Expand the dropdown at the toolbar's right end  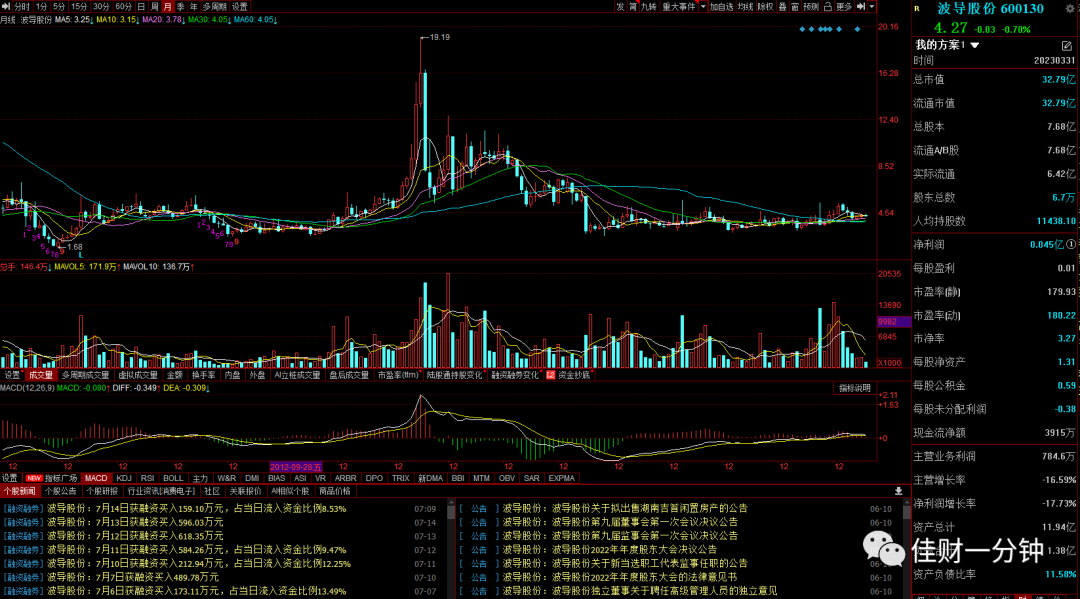tap(872, 6)
